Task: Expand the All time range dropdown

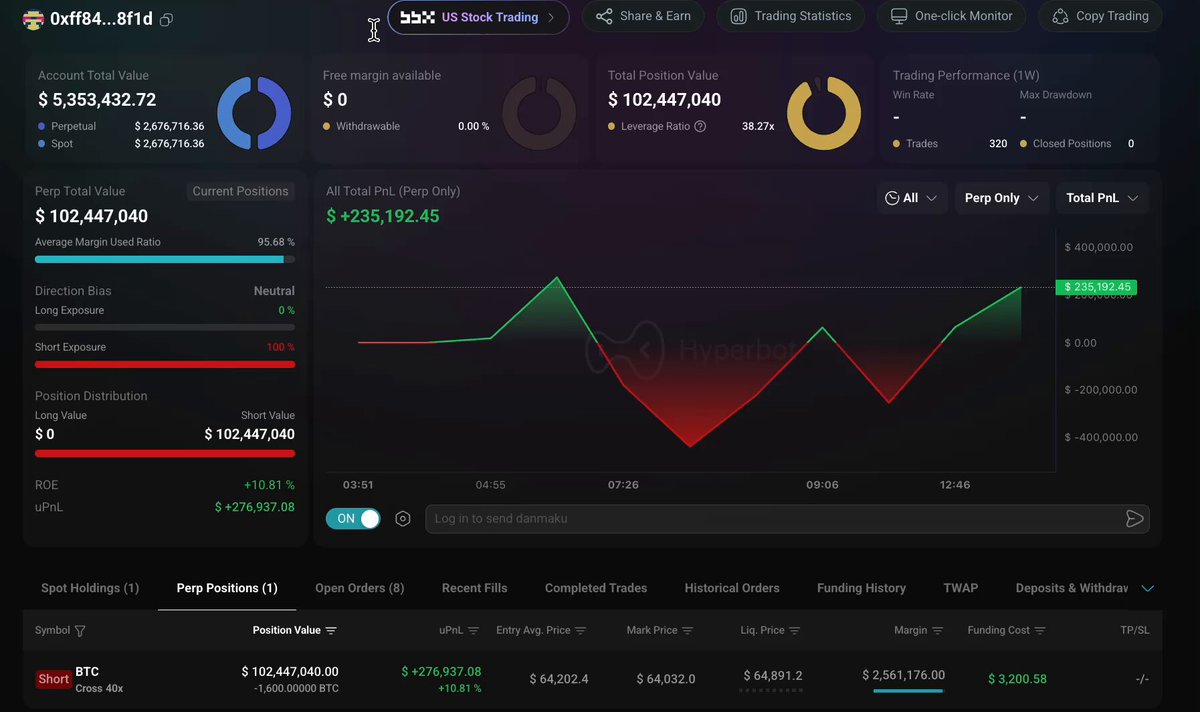Action: coord(911,198)
